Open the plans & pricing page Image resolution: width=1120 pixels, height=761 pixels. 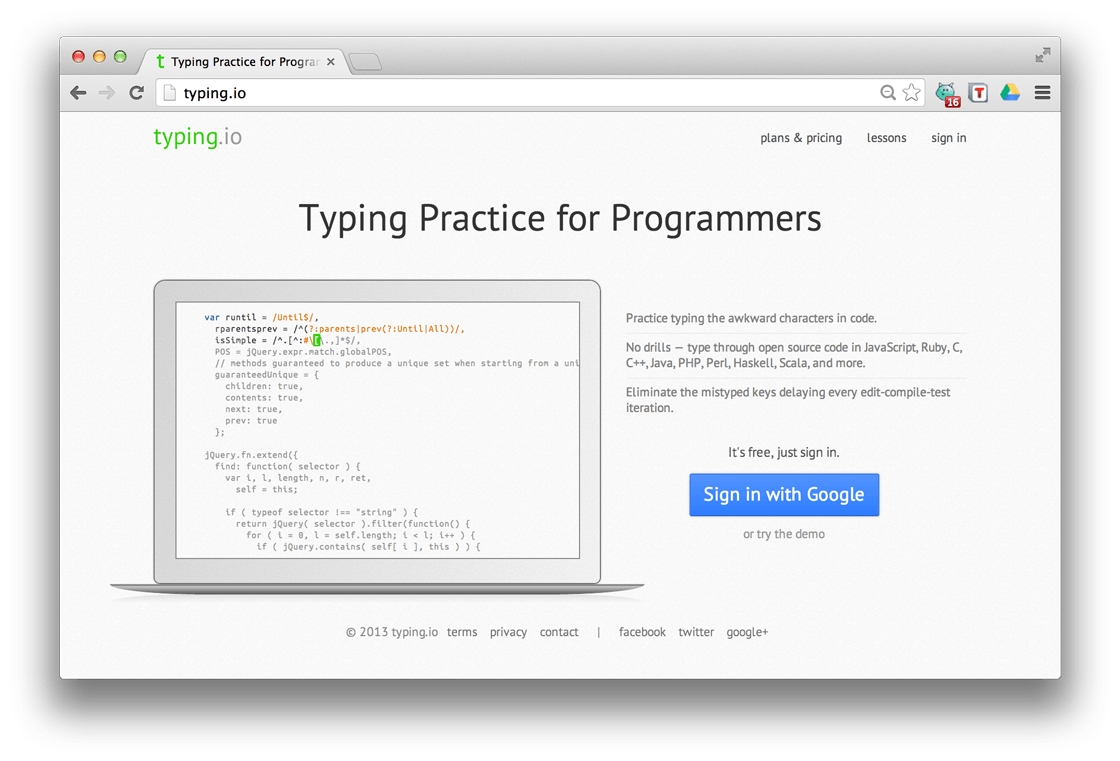pos(801,138)
